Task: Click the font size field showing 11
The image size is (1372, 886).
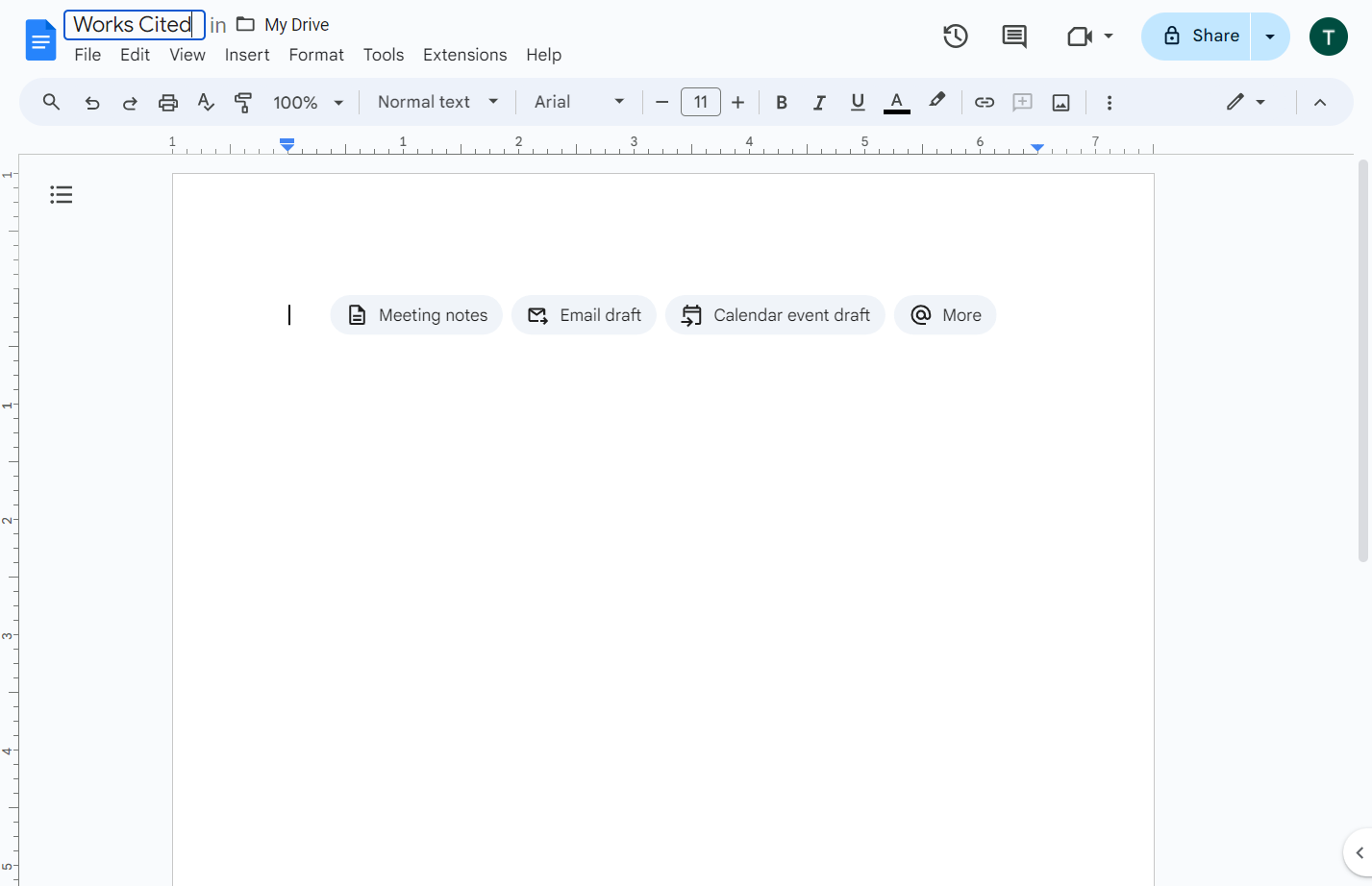Action: coord(701,102)
